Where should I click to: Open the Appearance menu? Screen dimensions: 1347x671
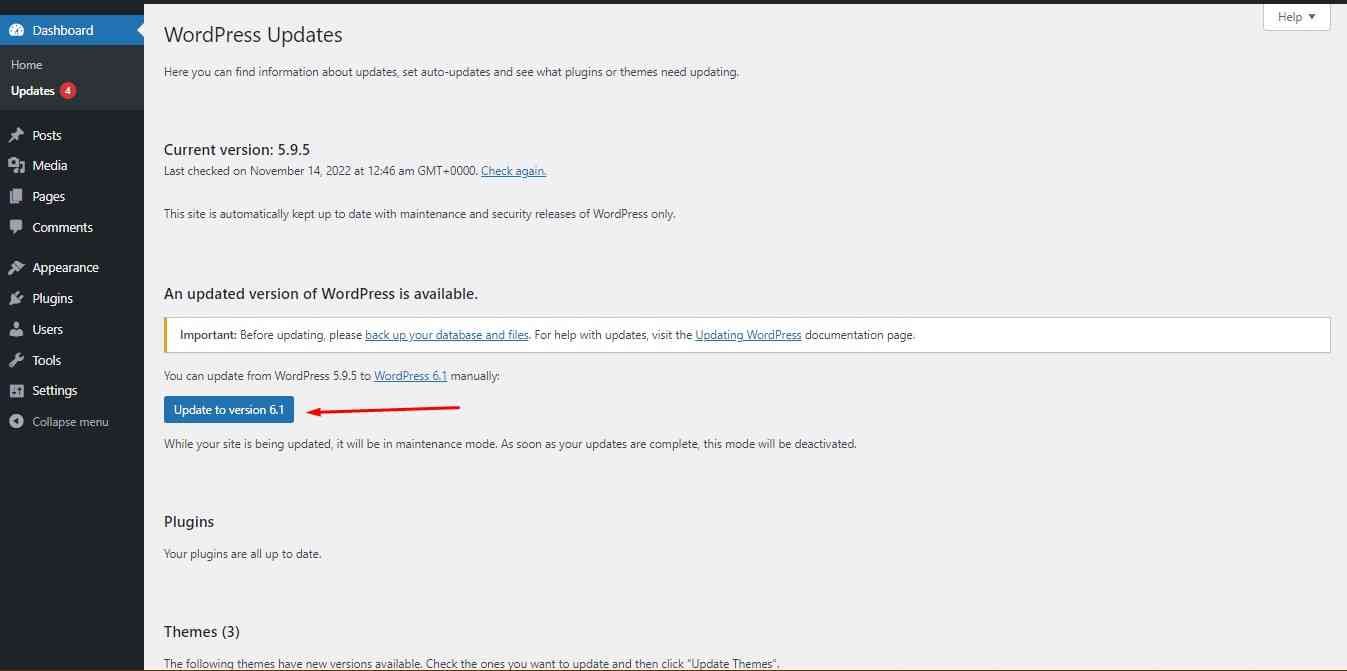pos(72,267)
